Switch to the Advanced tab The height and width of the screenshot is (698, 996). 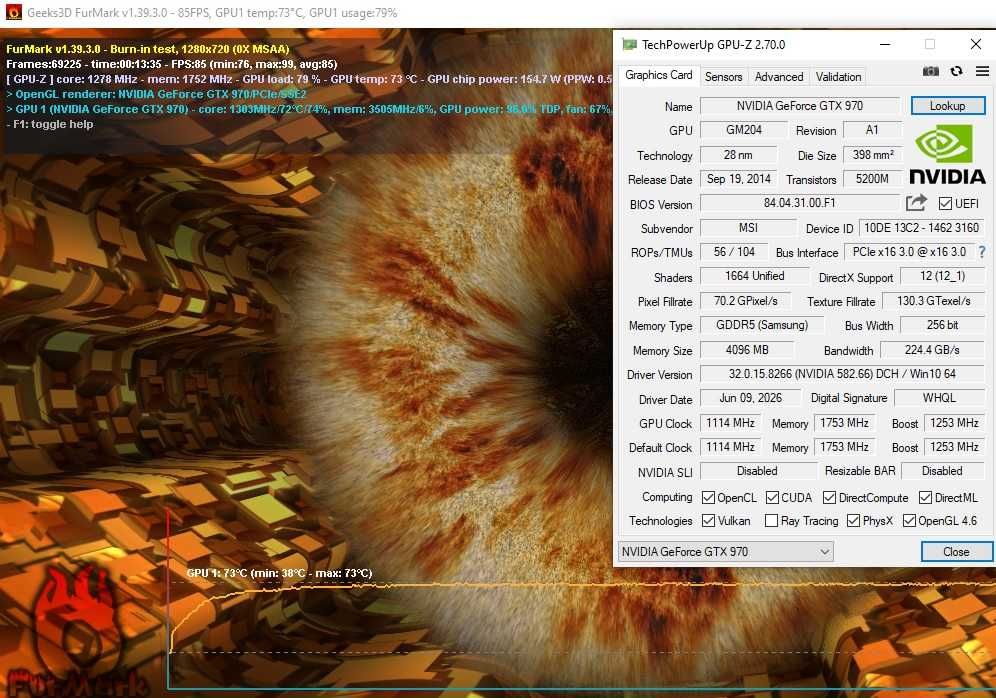coord(779,77)
